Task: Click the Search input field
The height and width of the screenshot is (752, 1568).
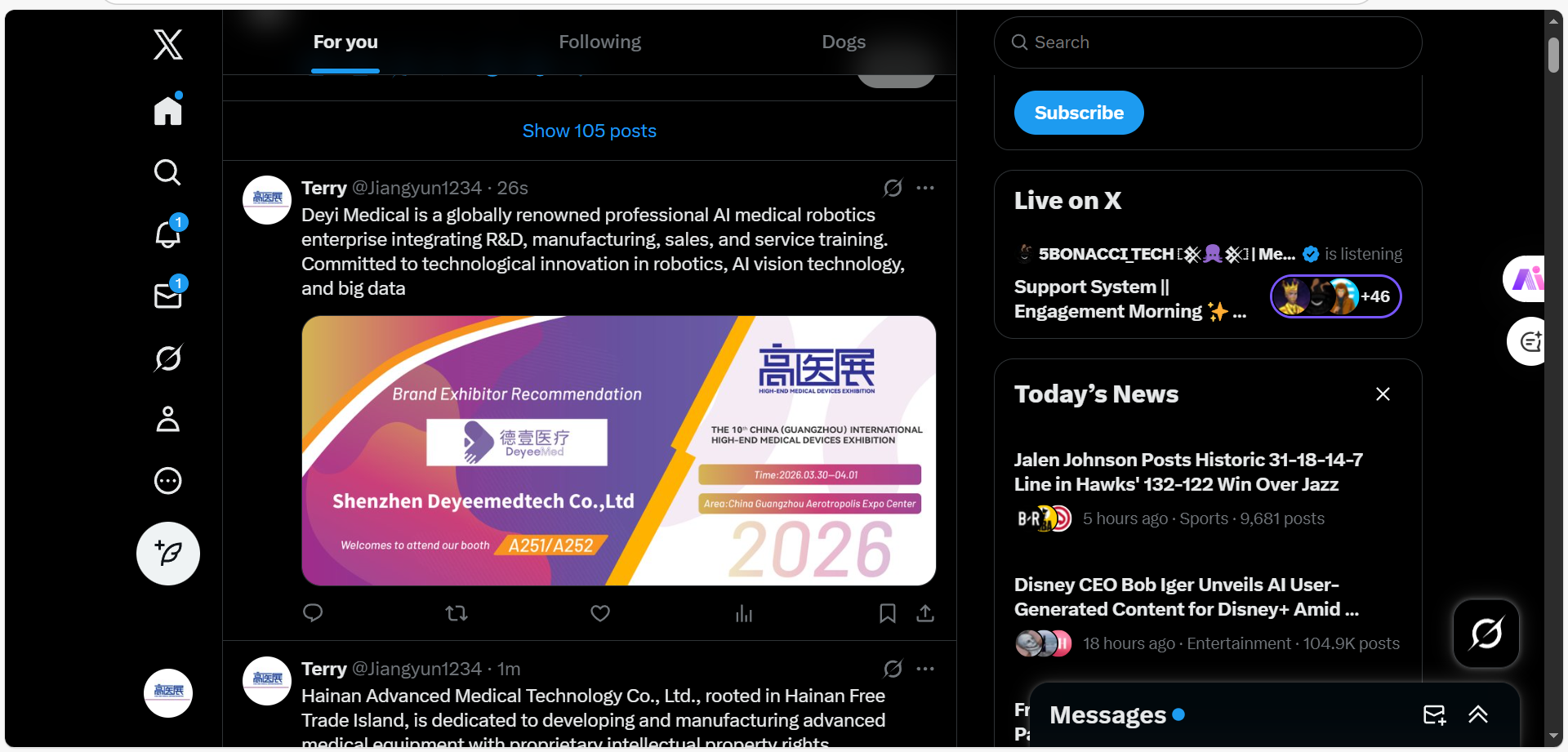Action: pos(1208,42)
